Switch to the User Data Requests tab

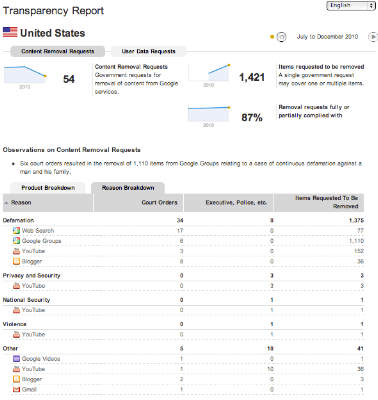pos(148,51)
